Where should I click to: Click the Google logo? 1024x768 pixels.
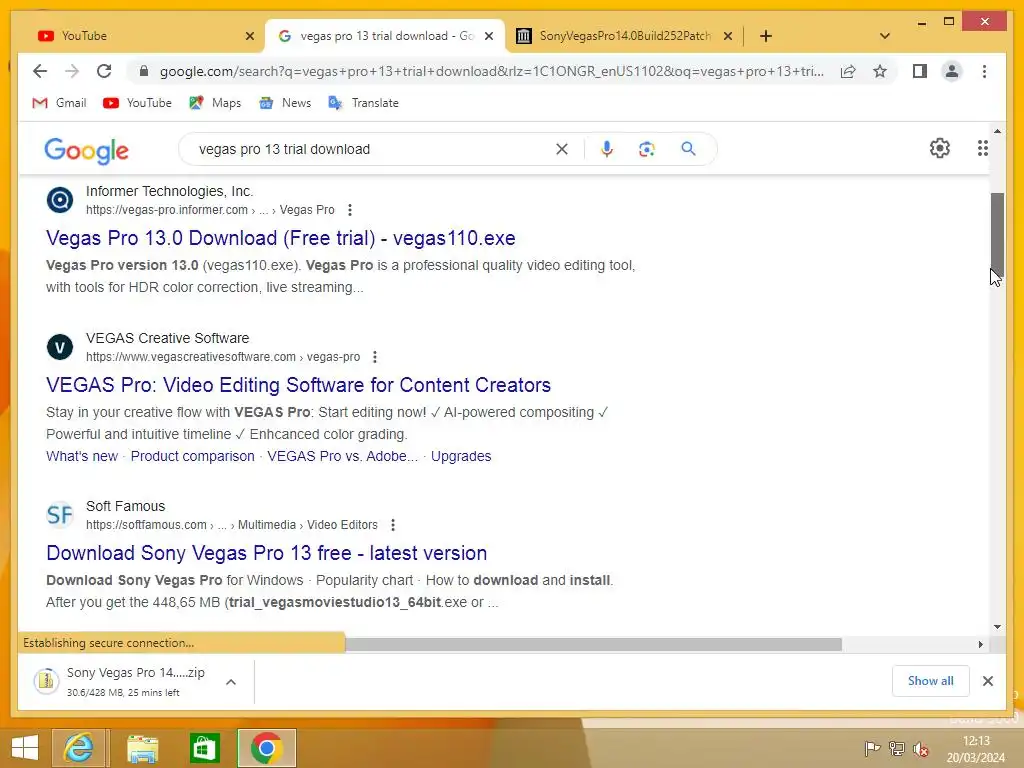(86, 150)
